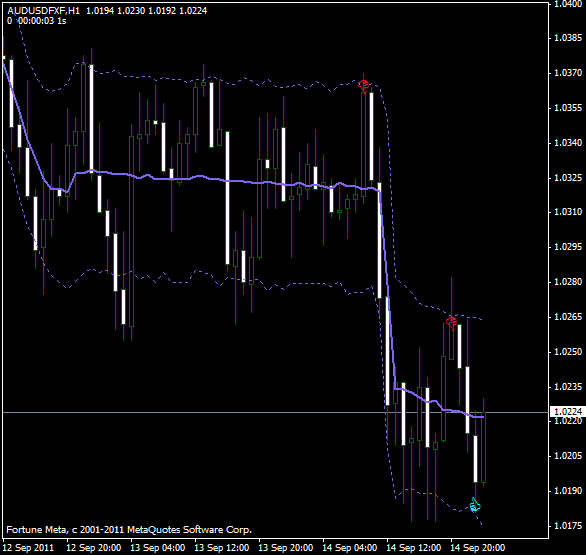
Task: Select the AUDUSDFXF,H1 symbol title text
Action: pyautogui.click(x=44, y=10)
